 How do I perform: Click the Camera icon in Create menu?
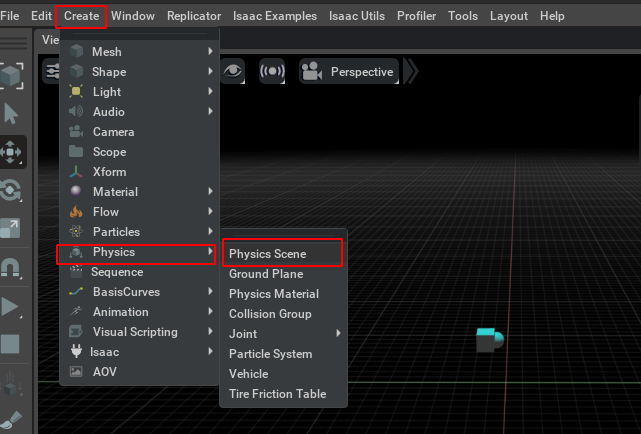coord(76,132)
